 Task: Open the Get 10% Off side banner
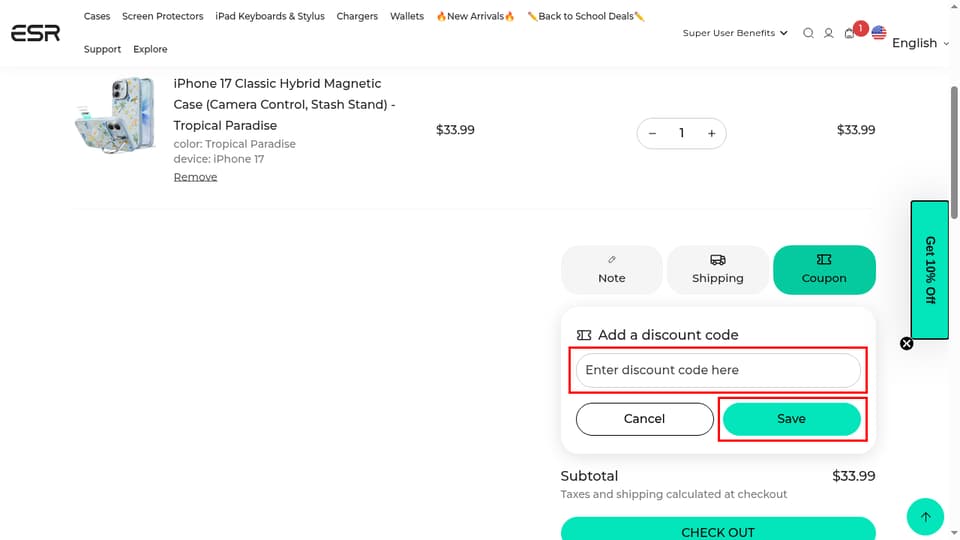[929, 270]
